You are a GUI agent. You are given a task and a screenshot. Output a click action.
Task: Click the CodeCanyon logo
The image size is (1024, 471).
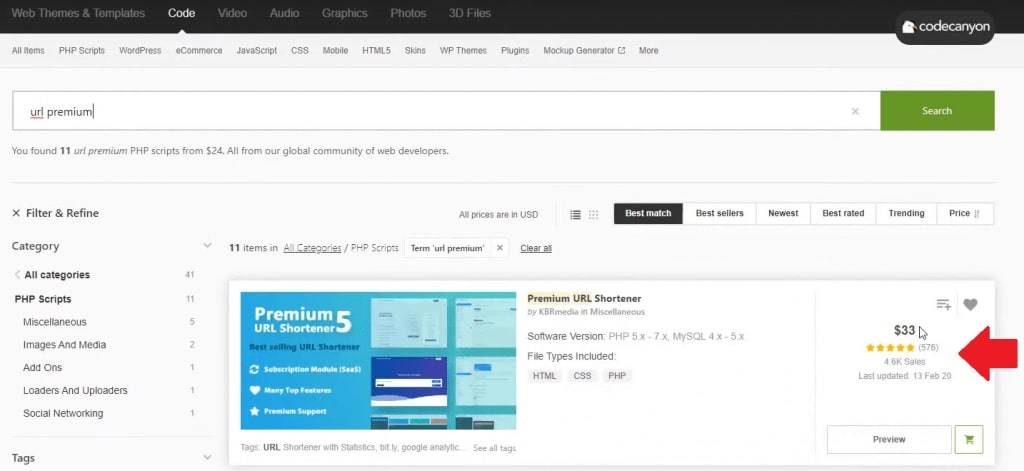pyautogui.click(x=945, y=27)
